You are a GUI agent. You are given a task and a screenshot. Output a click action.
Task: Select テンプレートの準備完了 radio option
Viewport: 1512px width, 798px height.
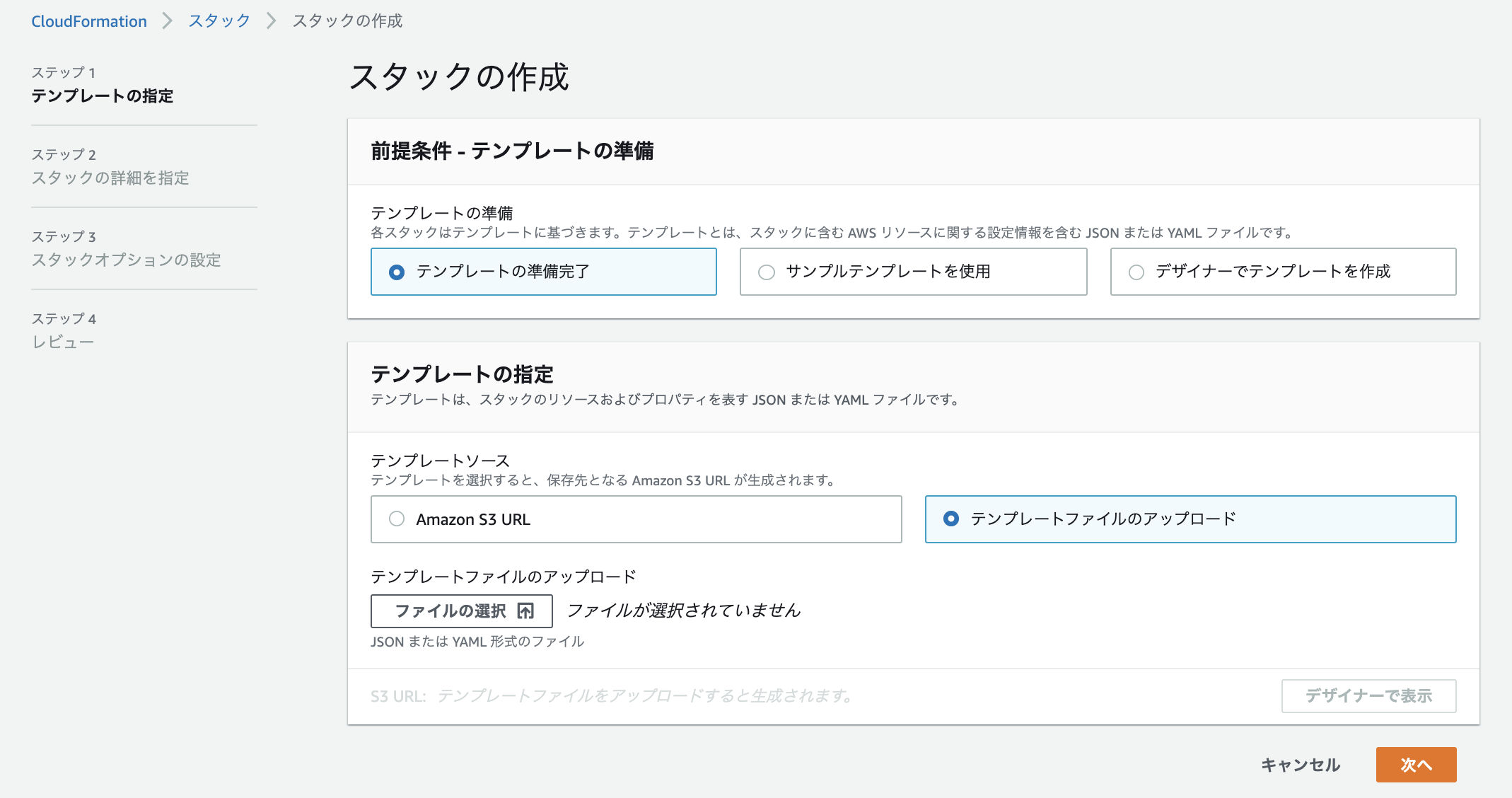click(x=543, y=272)
